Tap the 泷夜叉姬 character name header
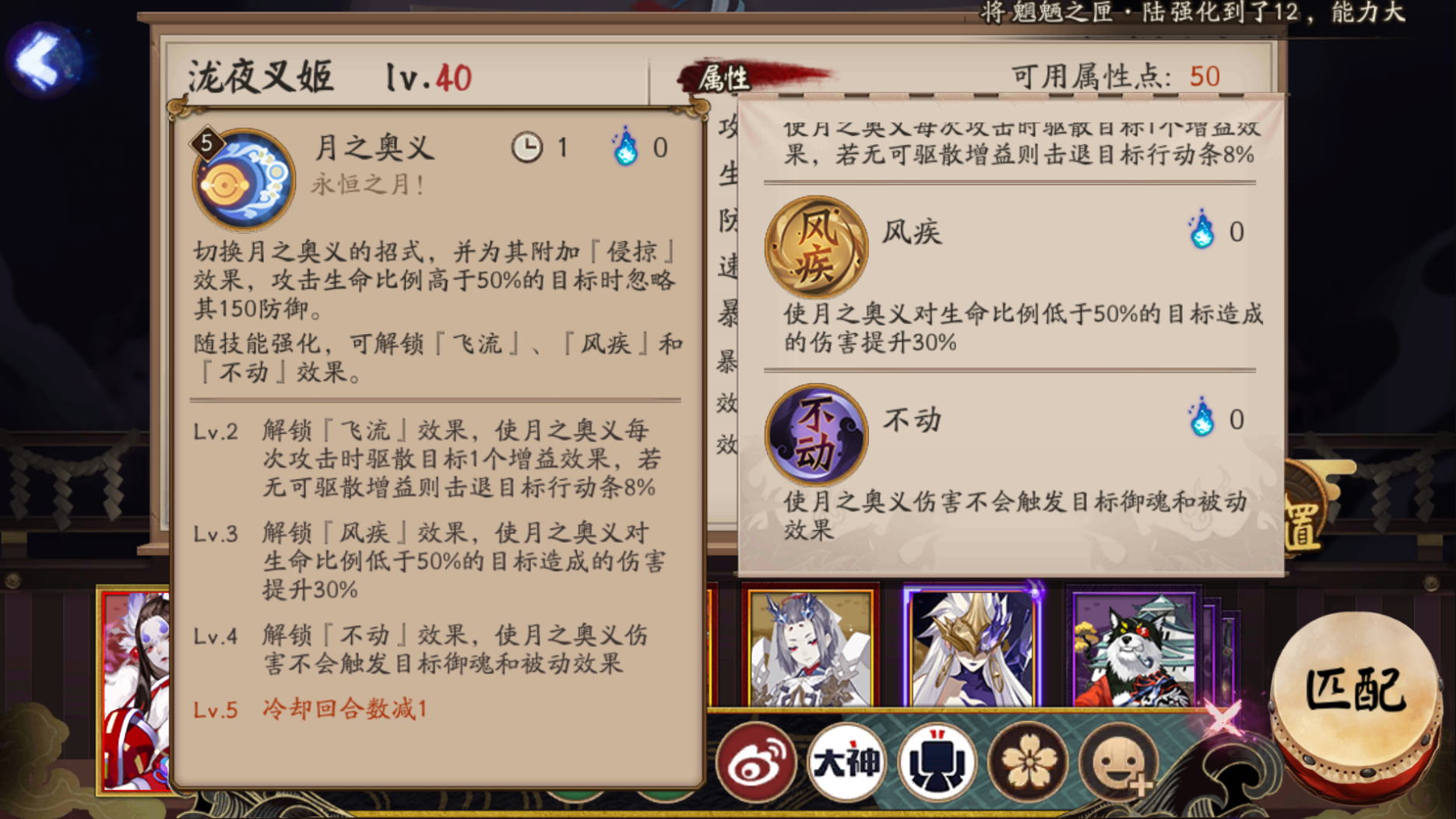 coord(259,77)
